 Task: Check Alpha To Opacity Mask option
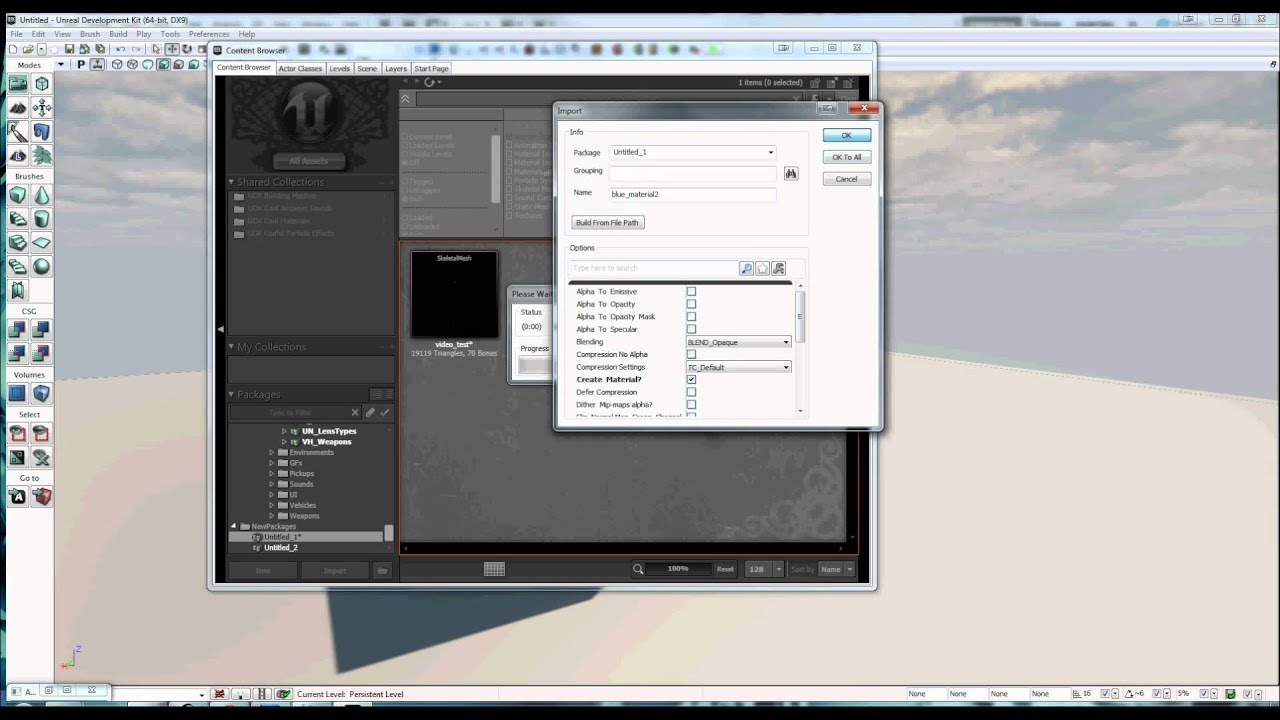coord(691,316)
